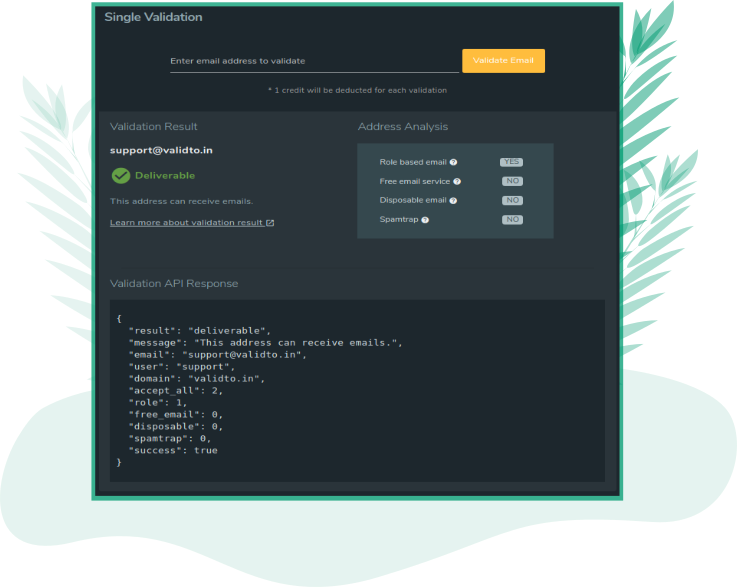Click the Spamtrap label

point(399,219)
